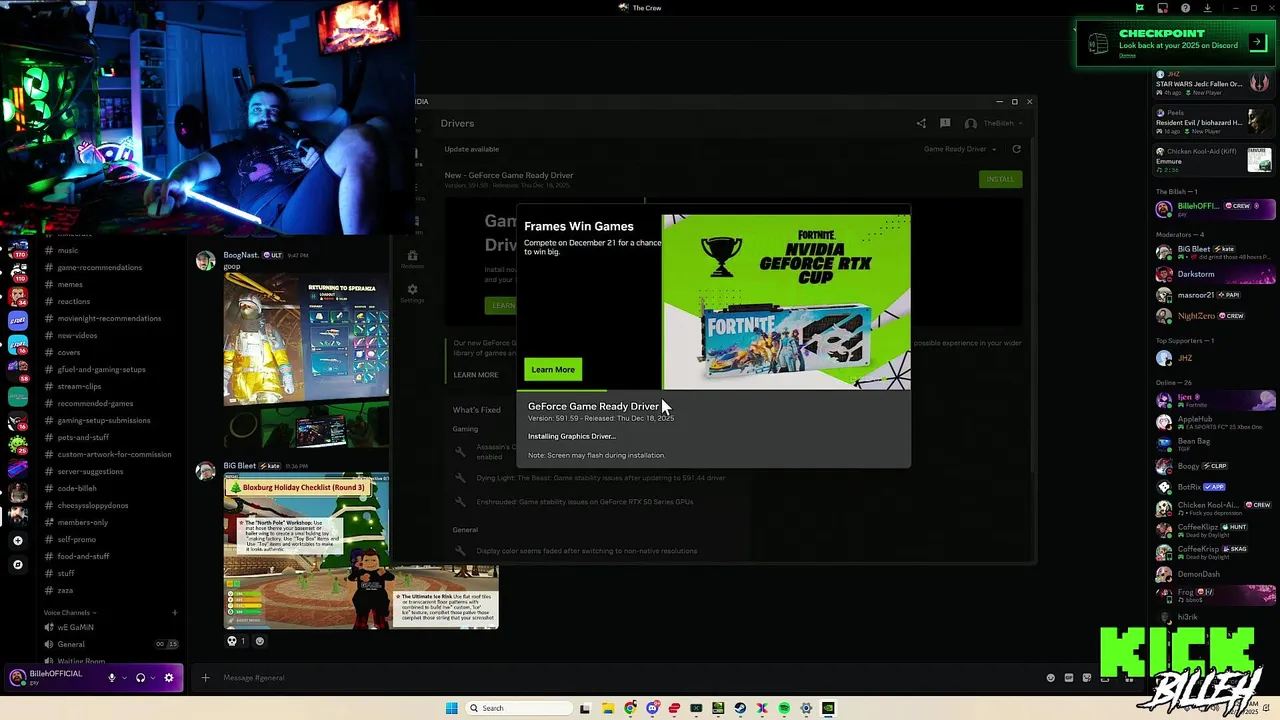The width and height of the screenshot is (1280, 720).
Task: Open the Resident Evil biohazard activity card
Action: [x=1213, y=122]
